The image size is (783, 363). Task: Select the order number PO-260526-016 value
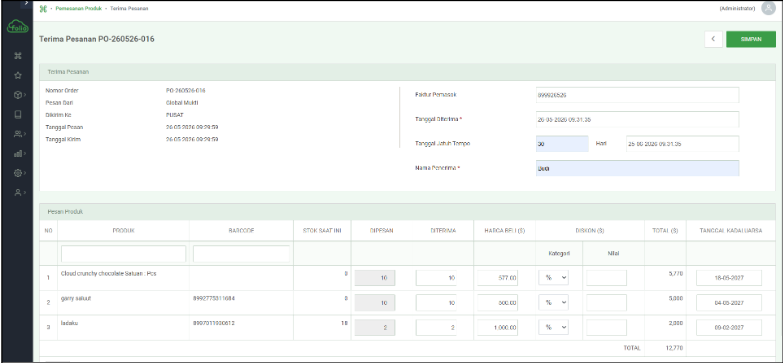[x=186, y=90]
